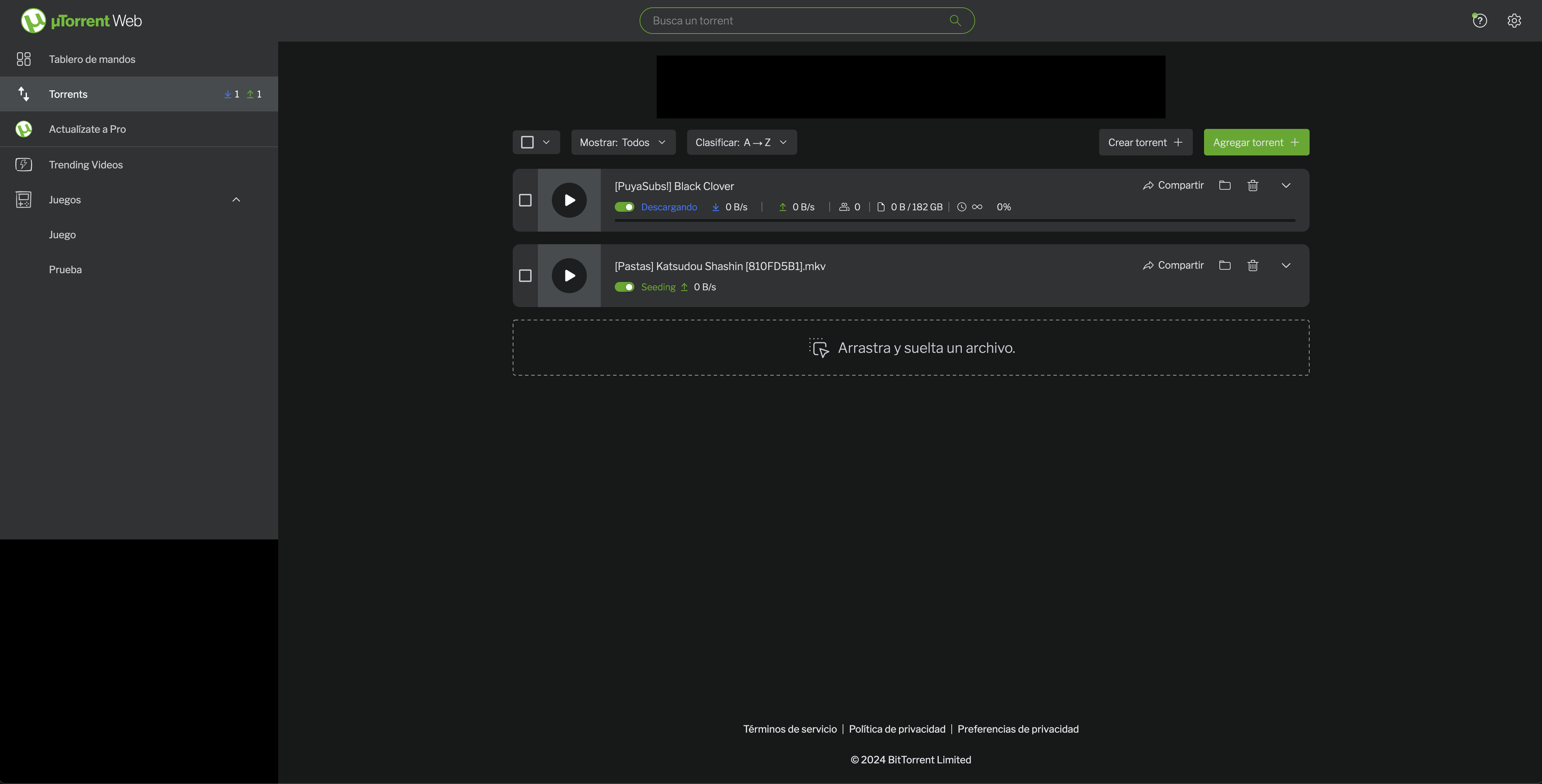The height and width of the screenshot is (784, 1542).
Task: Open the Mostrar: Todos filter dropdown
Action: 623,143
